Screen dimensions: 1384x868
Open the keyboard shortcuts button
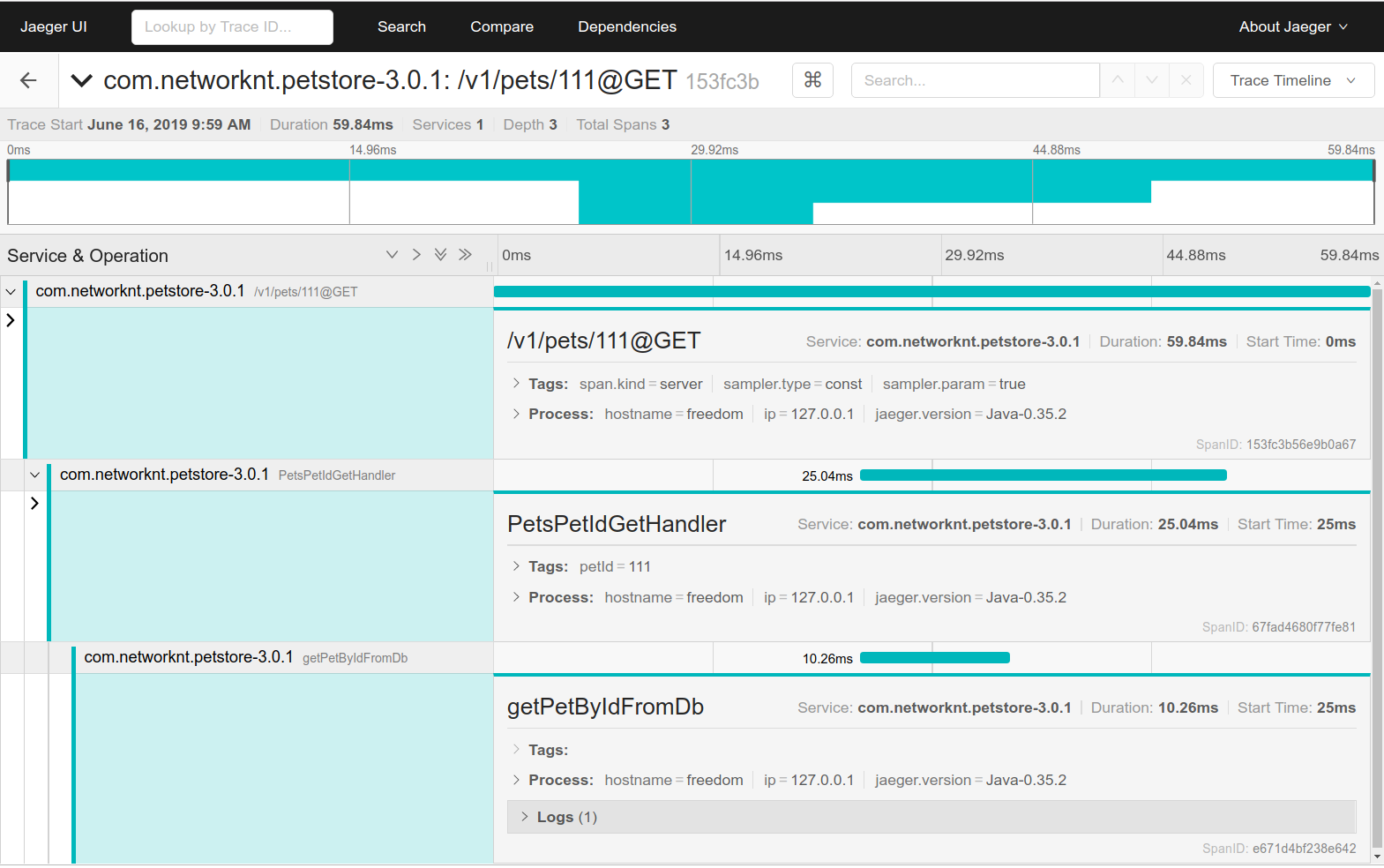pyautogui.click(x=812, y=80)
